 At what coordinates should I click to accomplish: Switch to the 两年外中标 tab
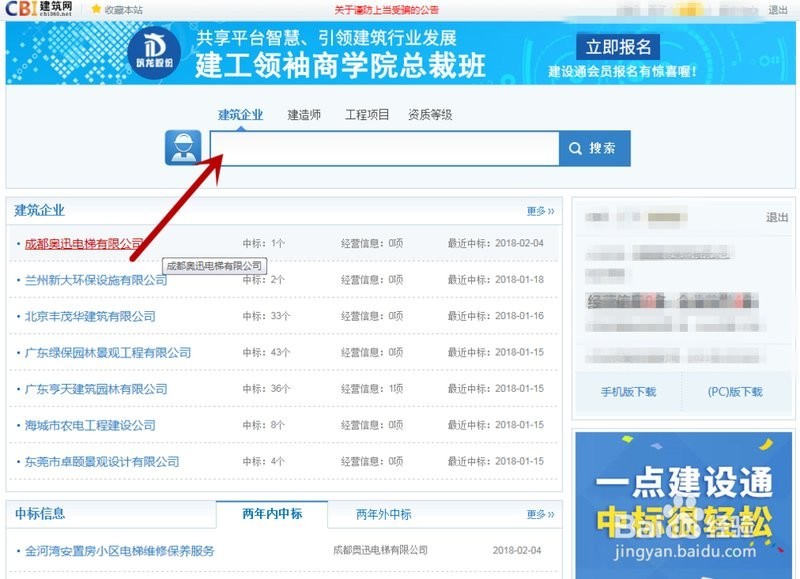384,515
